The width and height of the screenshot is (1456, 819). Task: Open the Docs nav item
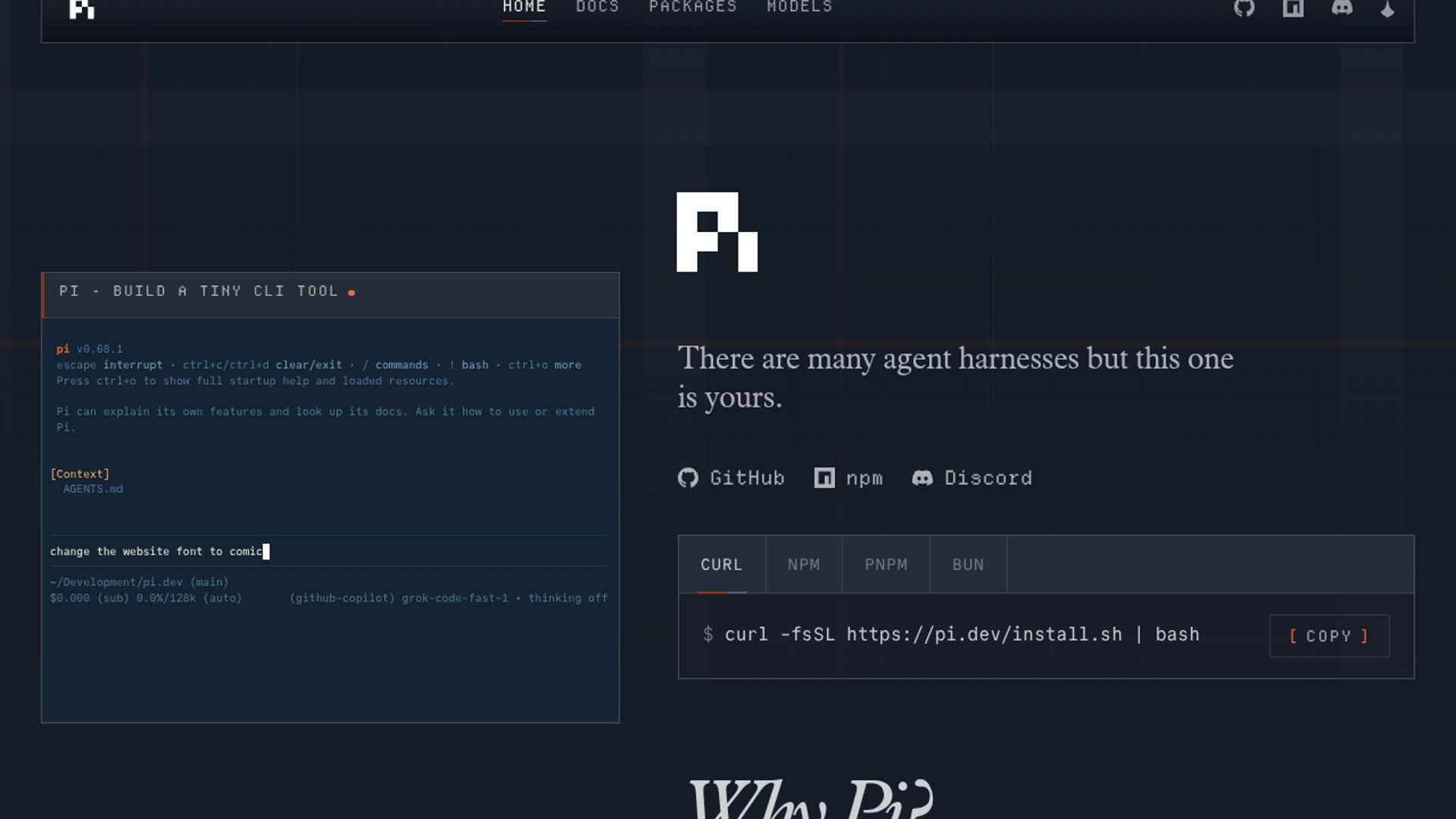[x=598, y=8]
